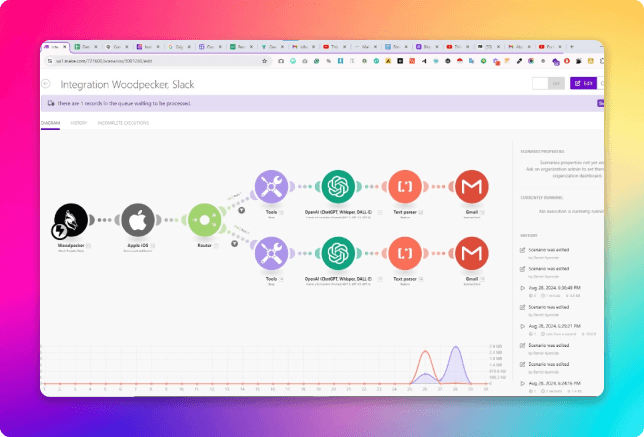The width and height of the screenshot is (644, 437).
Task: Click the filter icon on the lower router path
Action: point(235,244)
